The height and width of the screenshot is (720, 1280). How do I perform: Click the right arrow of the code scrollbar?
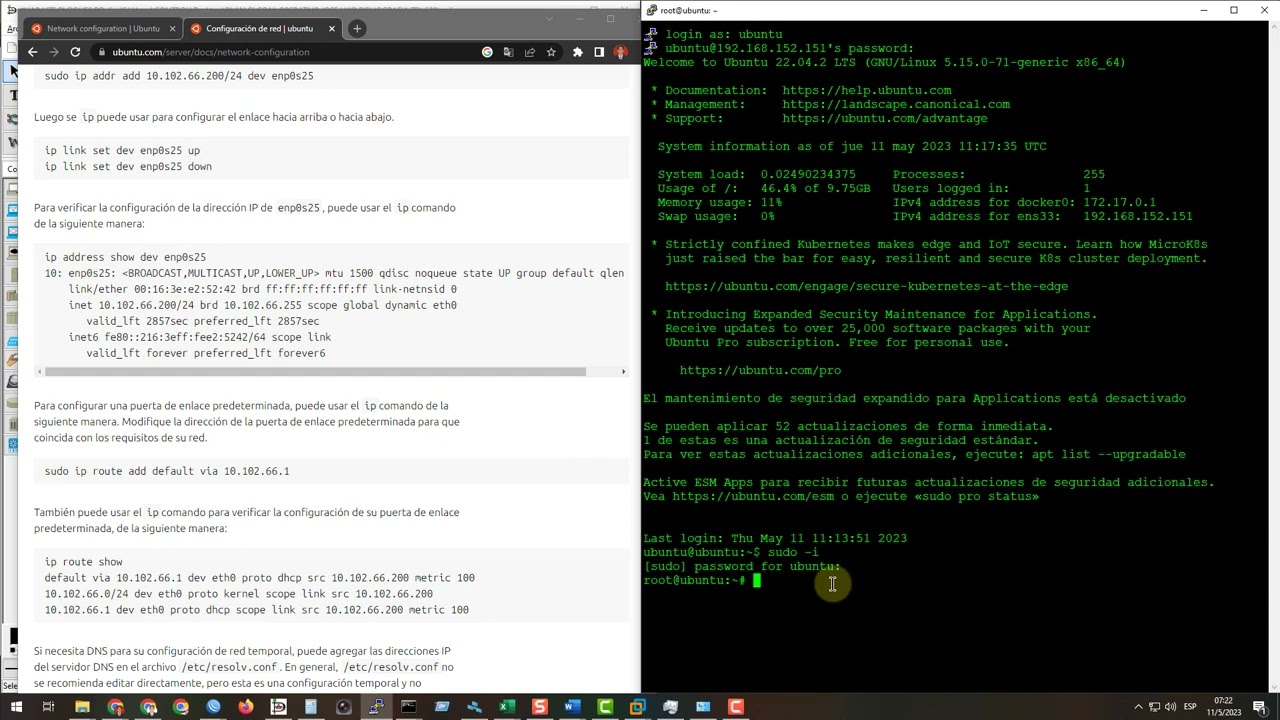pyautogui.click(x=623, y=372)
